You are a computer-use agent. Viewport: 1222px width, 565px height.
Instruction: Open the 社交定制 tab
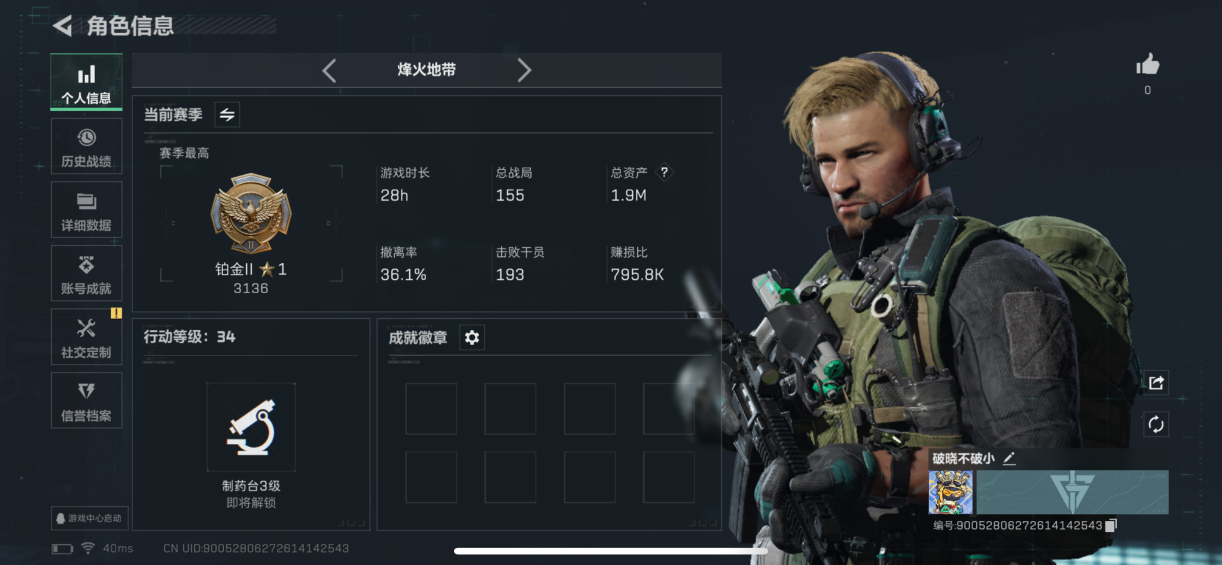[x=86, y=337]
